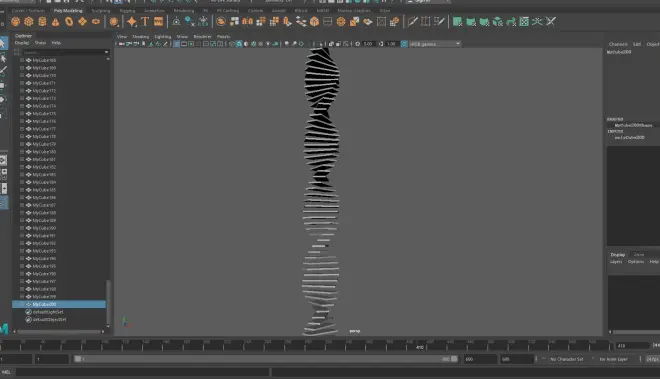Pick the Select tool arrow in toolbox

click(3, 43)
